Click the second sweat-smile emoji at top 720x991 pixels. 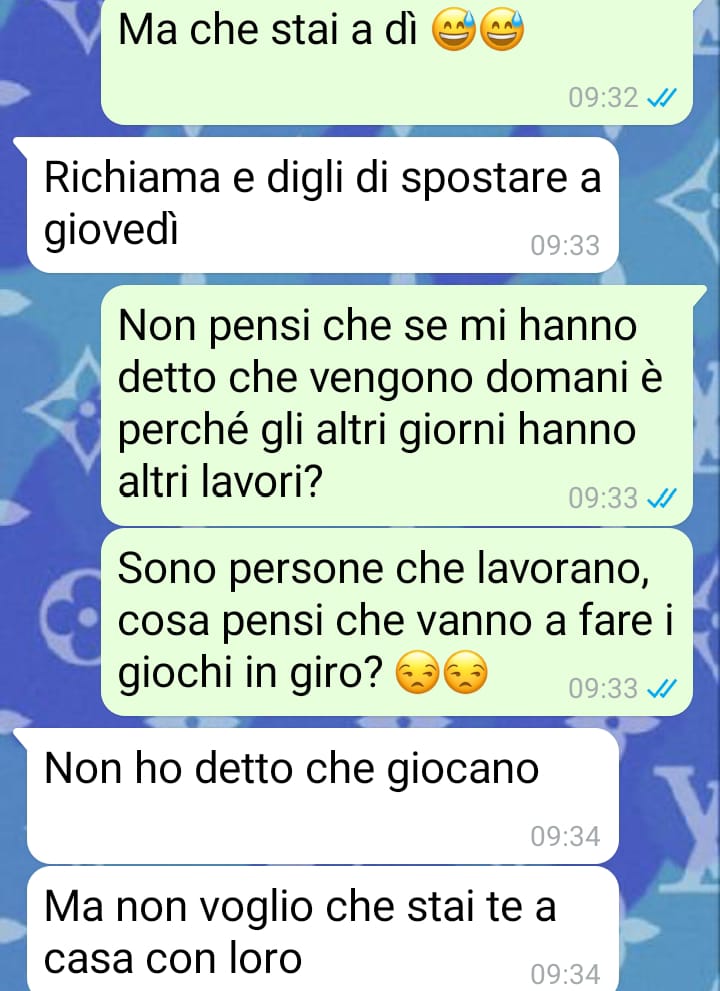click(503, 30)
